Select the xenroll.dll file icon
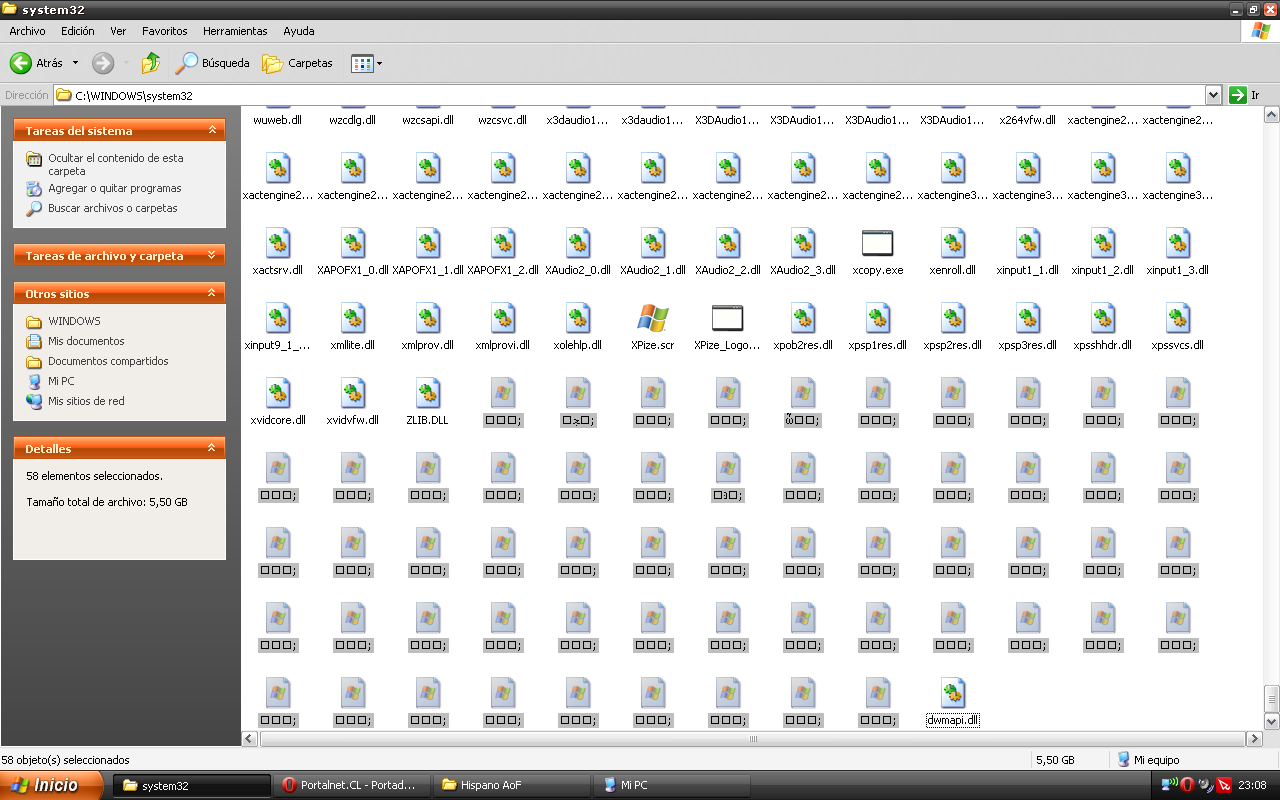 pos(952,243)
